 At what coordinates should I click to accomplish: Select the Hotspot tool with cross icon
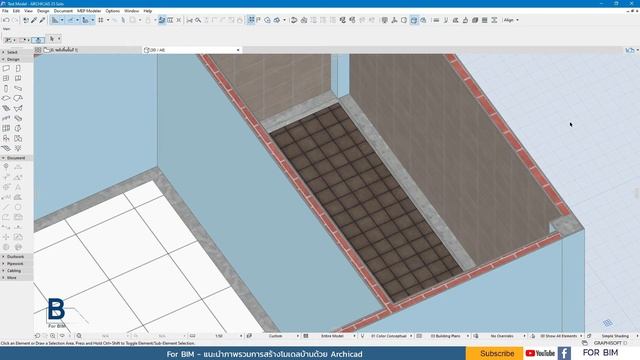tap(6, 237)
